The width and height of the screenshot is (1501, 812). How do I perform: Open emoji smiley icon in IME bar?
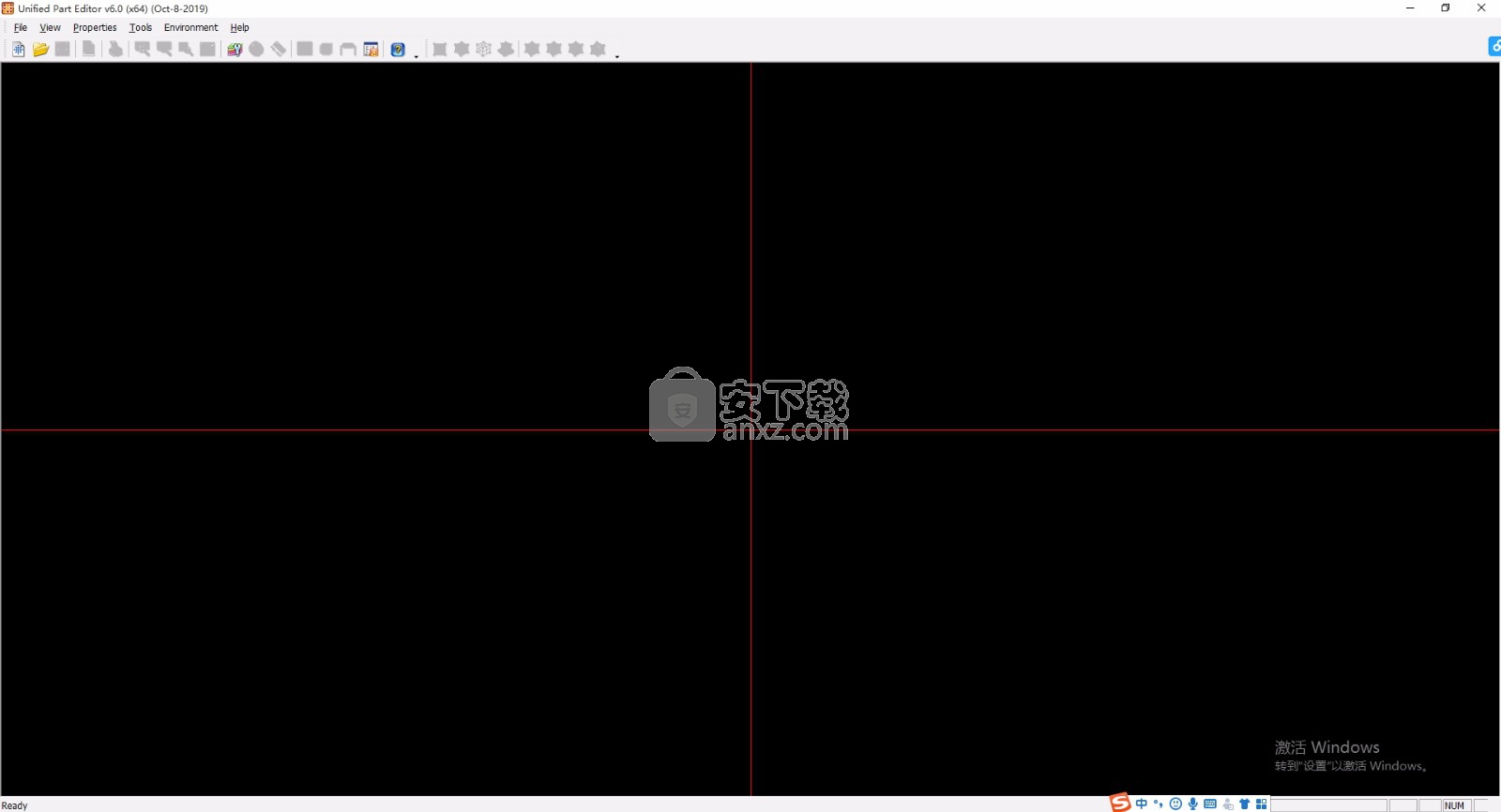1175,804
